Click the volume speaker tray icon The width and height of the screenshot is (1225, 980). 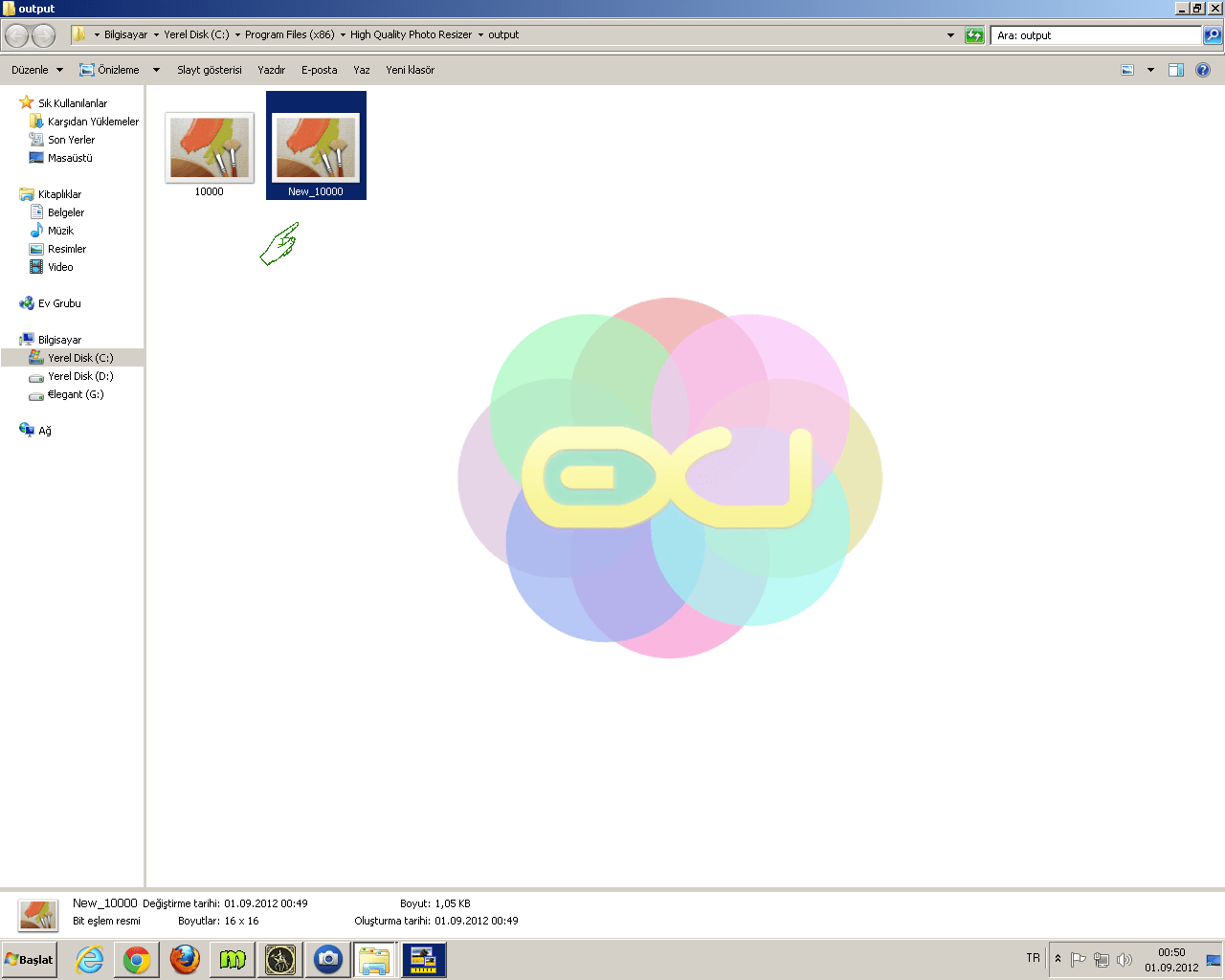(x=1125, y=960)
